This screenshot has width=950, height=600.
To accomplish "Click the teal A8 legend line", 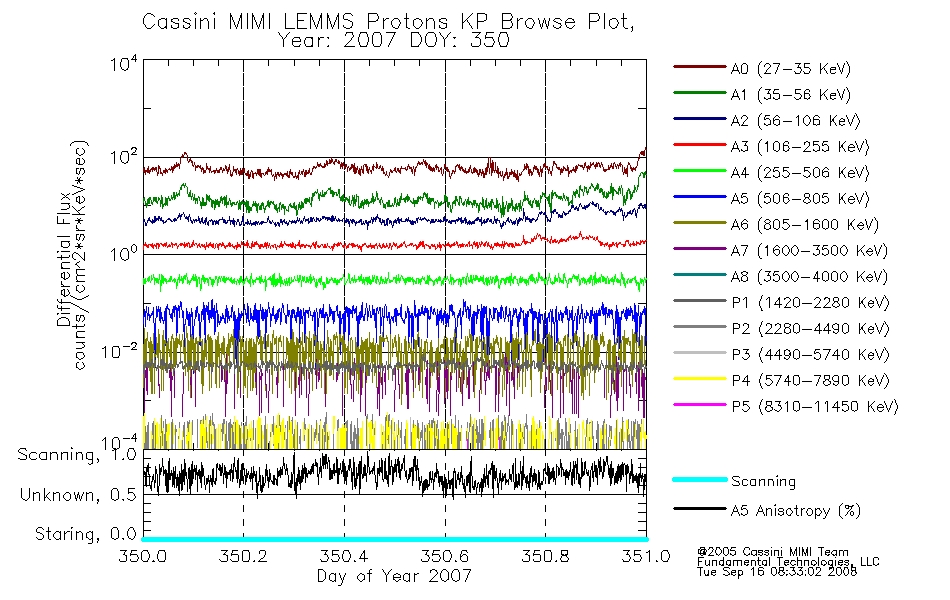I will (x=699, y=275).
